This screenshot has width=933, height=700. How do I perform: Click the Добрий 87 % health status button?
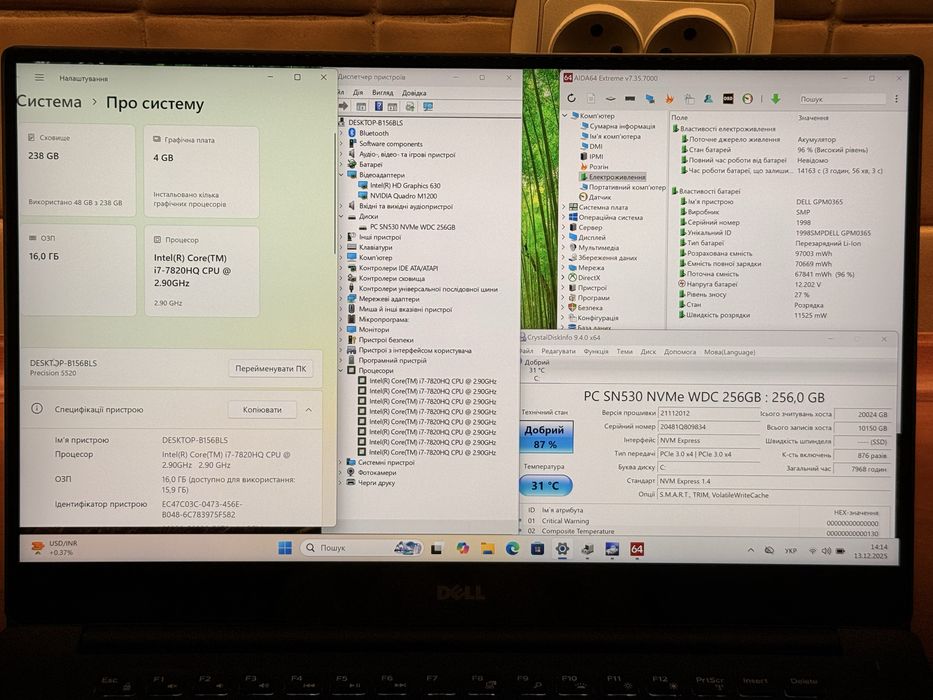pyautogui.click(x=544, y=437)
